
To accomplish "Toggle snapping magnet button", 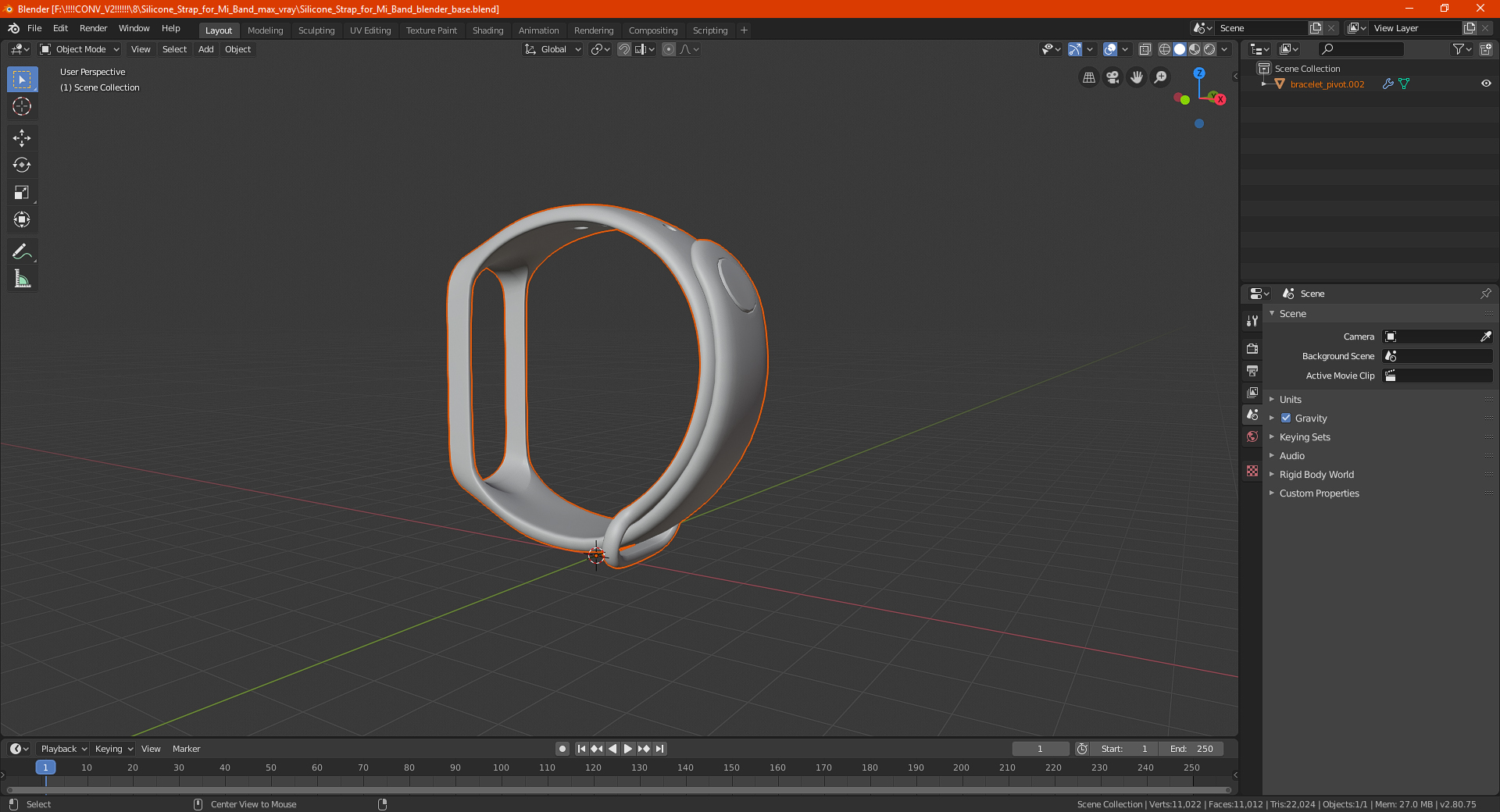I will tap(623, 49).
